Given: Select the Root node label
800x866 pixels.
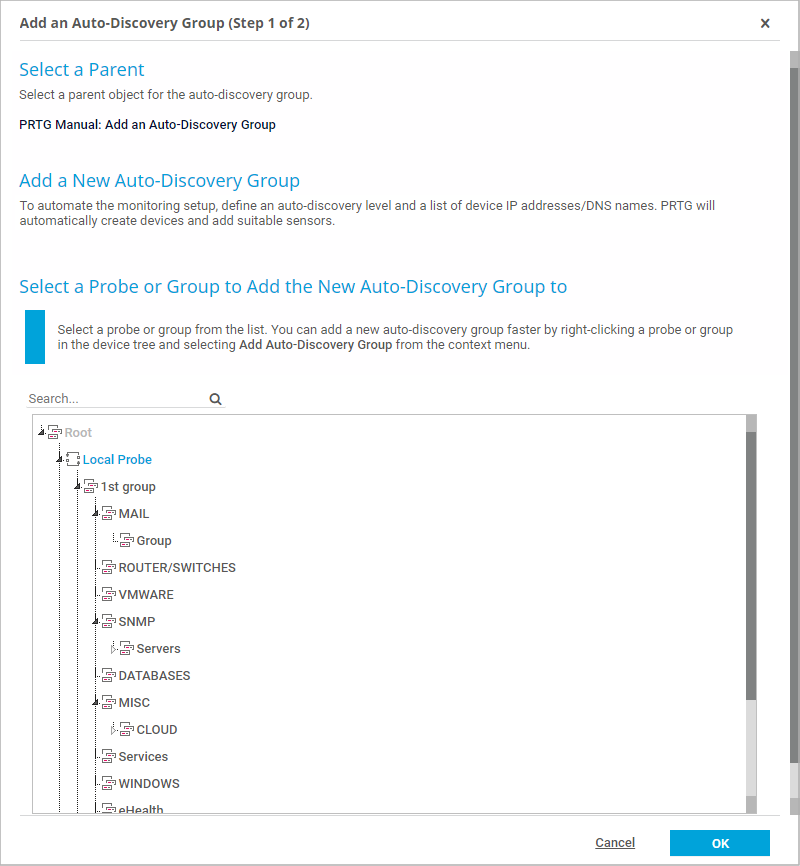Looking at the screenshot, I should [x=78, y=433].
